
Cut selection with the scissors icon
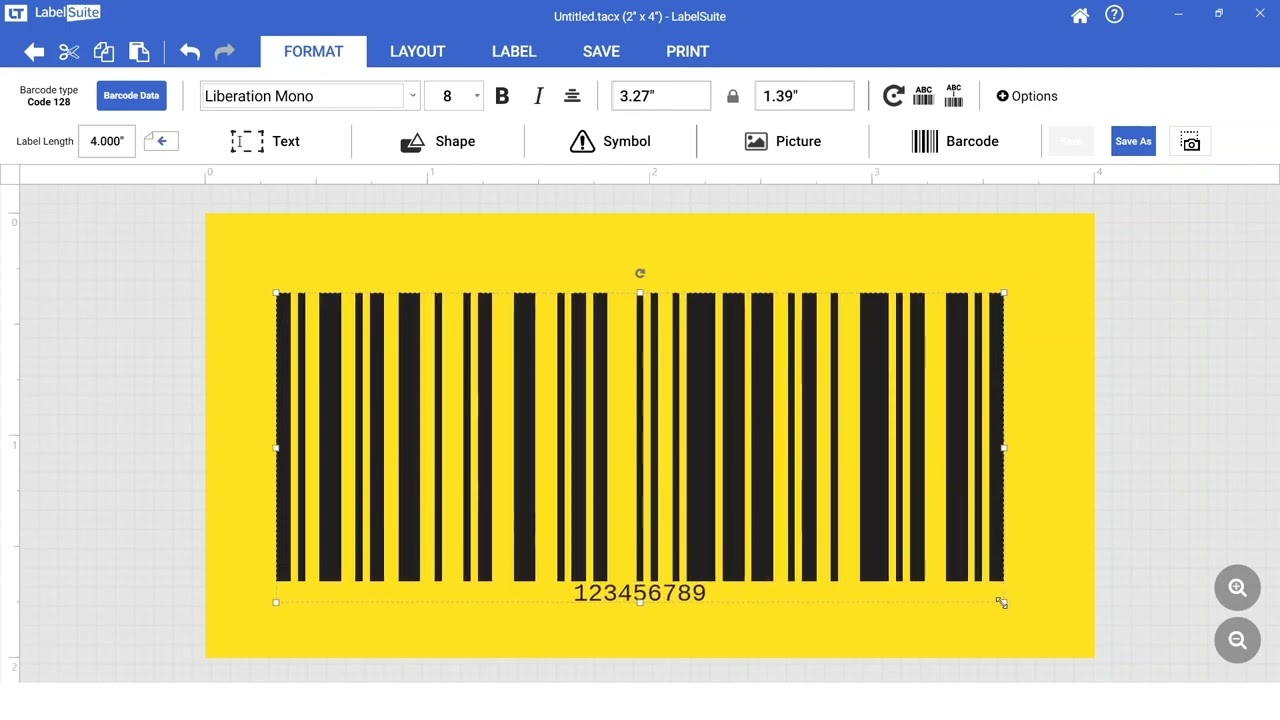[69, 52]
